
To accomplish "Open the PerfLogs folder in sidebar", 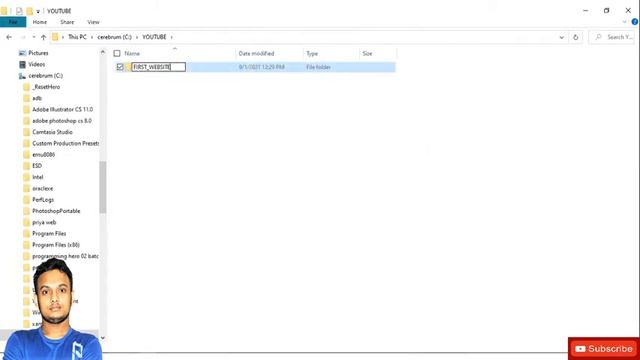I will [x=43, y=200].
